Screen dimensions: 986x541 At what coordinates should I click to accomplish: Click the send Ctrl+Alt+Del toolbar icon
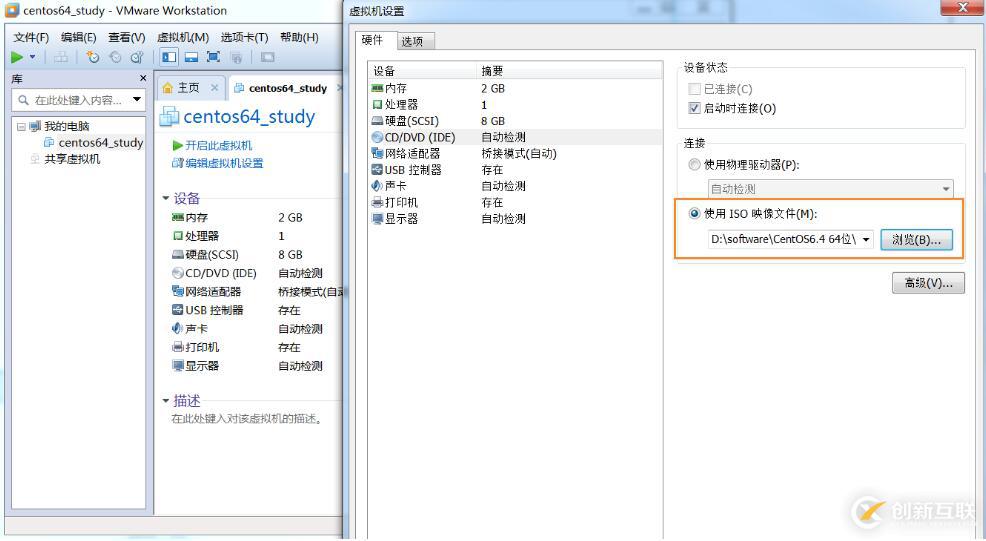coord(61,57)
